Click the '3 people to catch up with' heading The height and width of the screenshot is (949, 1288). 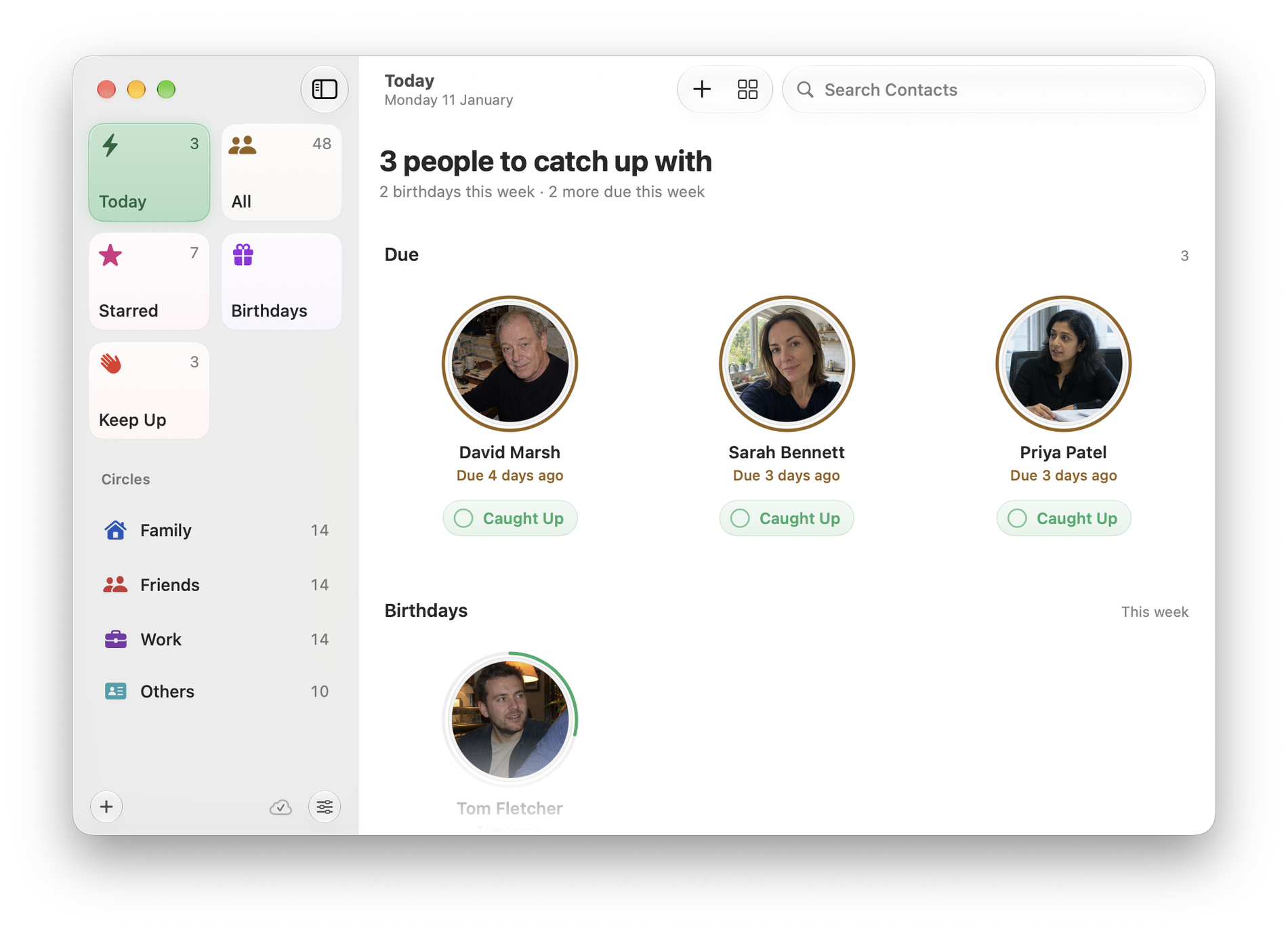(x=545, y=161)
